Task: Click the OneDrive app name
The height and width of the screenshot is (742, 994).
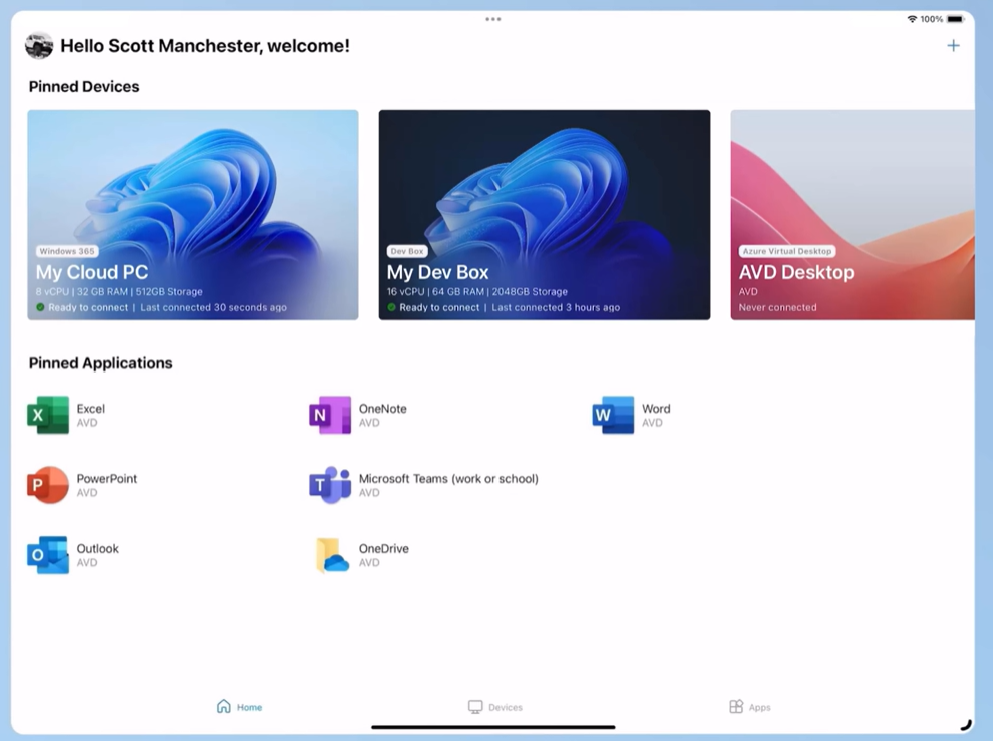Action: click(384, 549)
